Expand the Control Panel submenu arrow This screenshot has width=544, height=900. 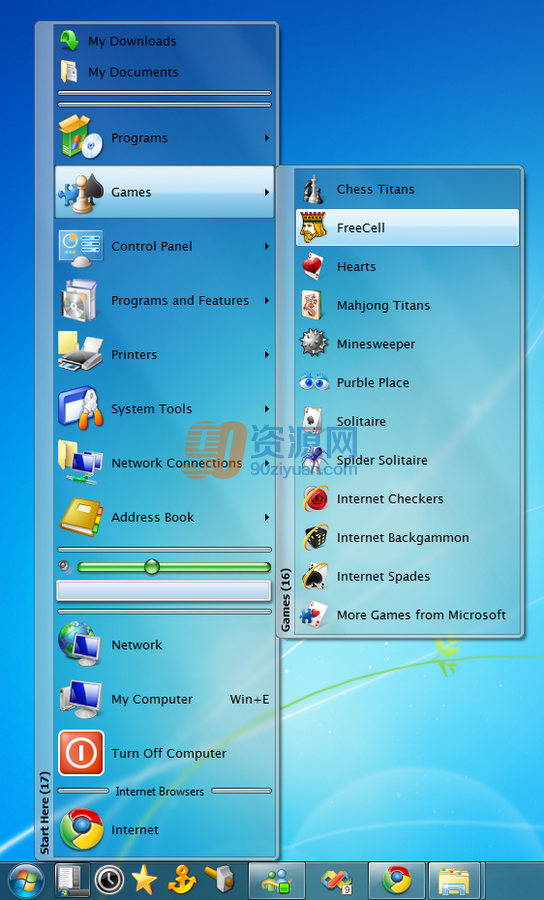coord(267,246)
